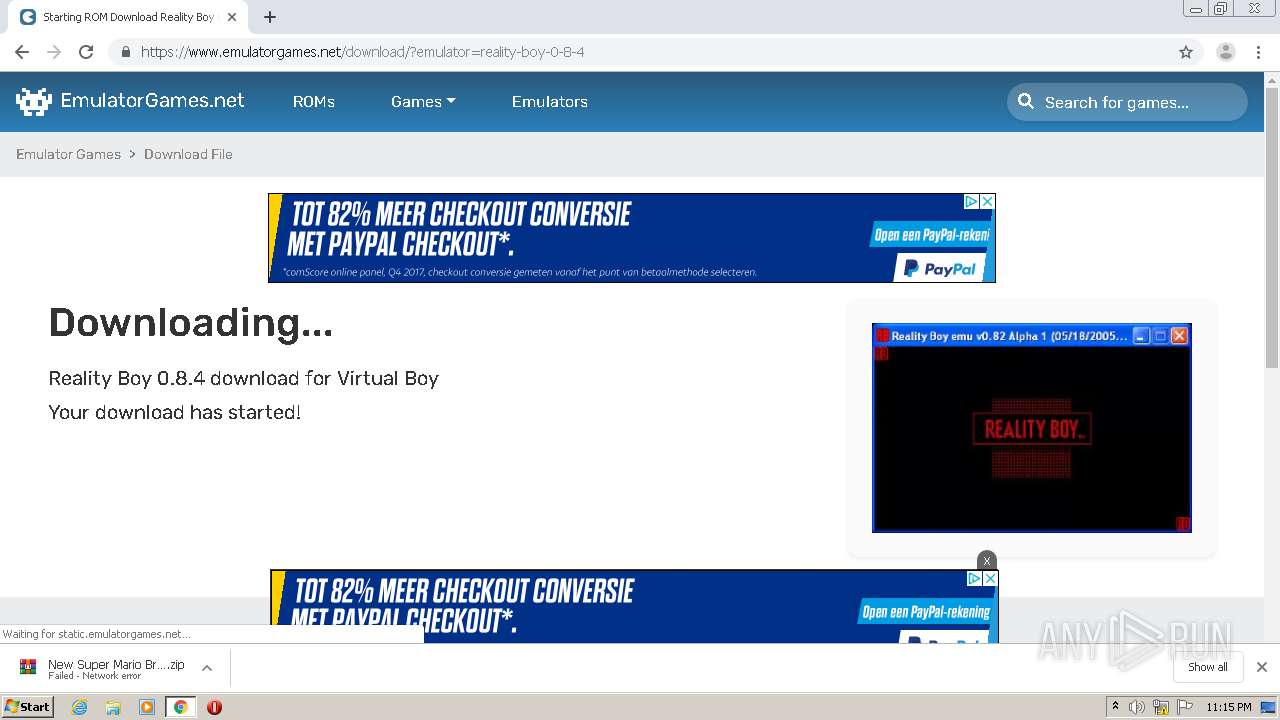This screenshot has height=720, width=1280.
Task: Open the Chrome profile avatar icon
Action: tap(1226, 52)
